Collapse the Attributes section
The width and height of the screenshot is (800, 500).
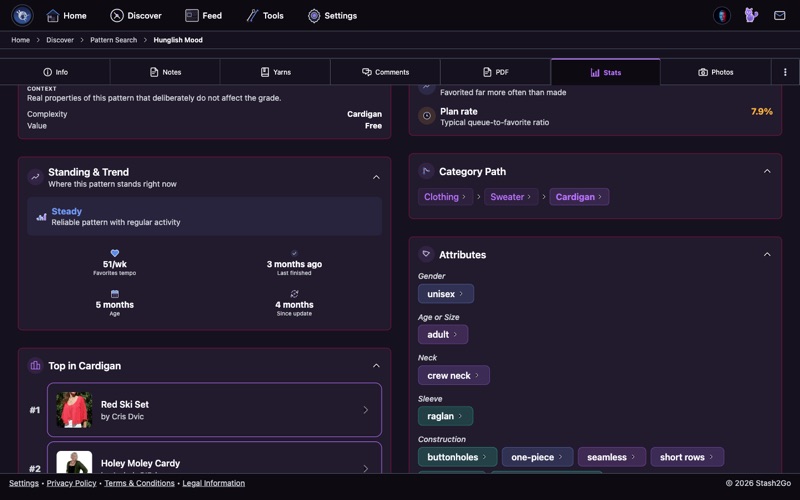click(767, 254)
